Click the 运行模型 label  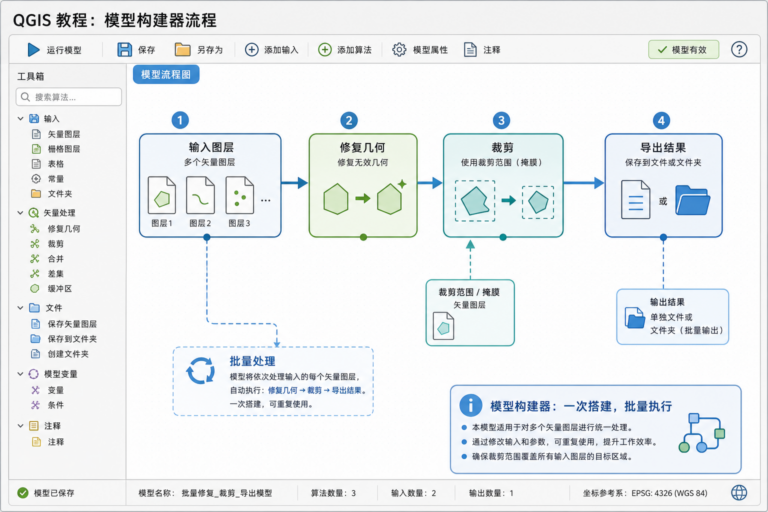[x=64, y=50]
